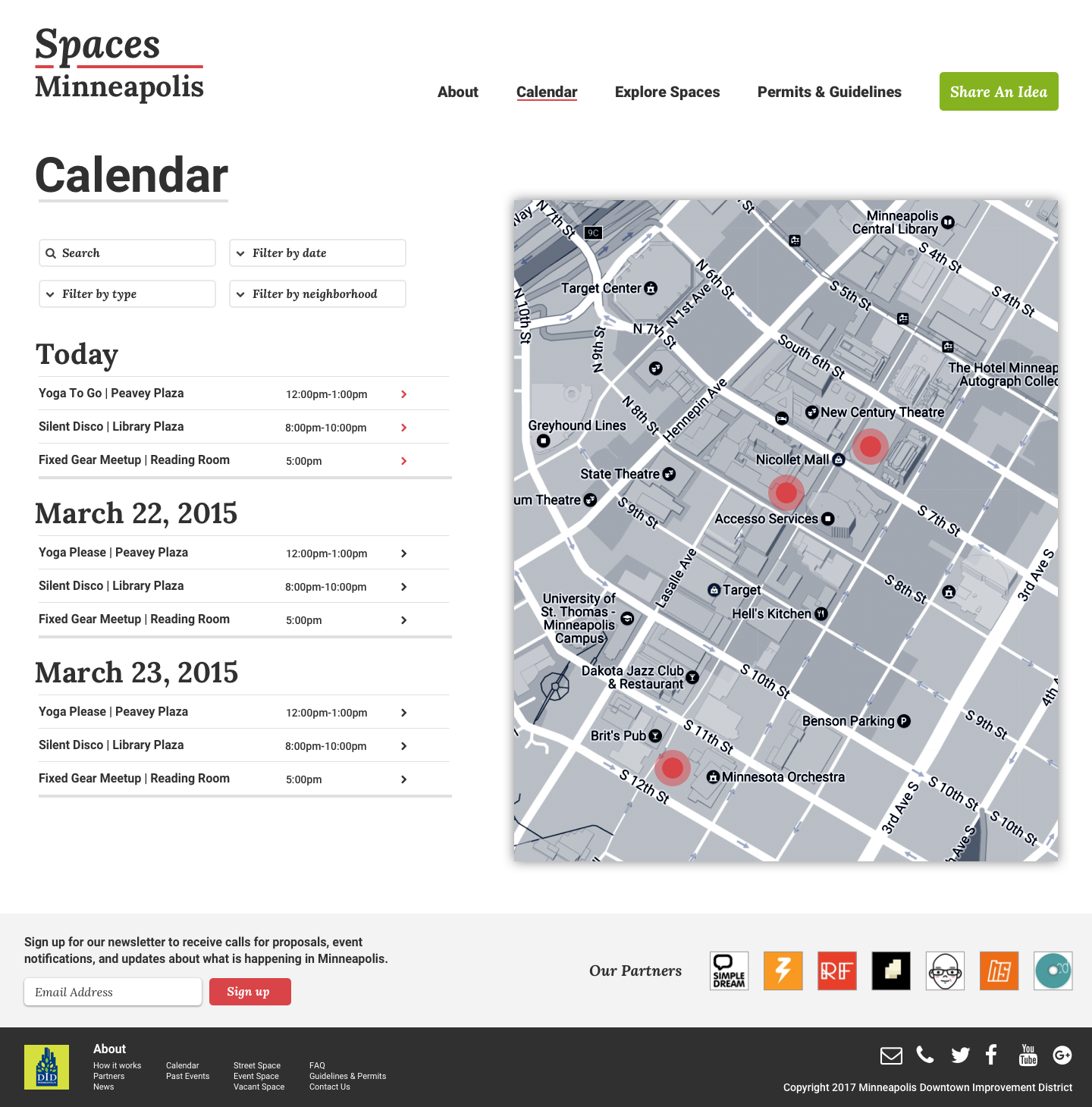Image resolution: width=1092 pixels, height=1107 pixels.
Task: Click the State Theatre map icon
Action: click(669, 474)
